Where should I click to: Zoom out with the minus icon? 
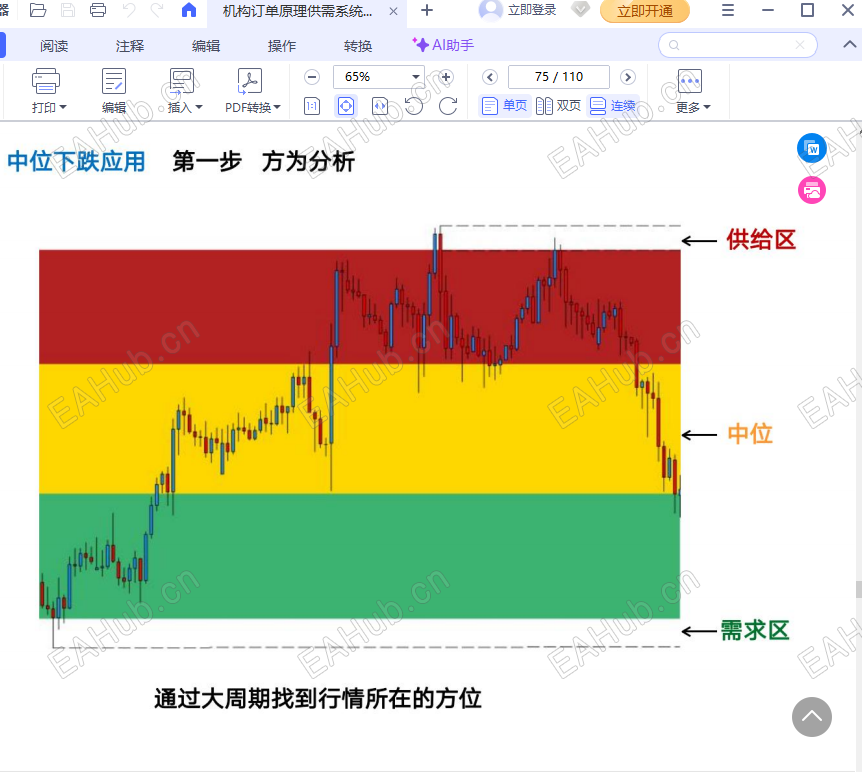[312, 77]
